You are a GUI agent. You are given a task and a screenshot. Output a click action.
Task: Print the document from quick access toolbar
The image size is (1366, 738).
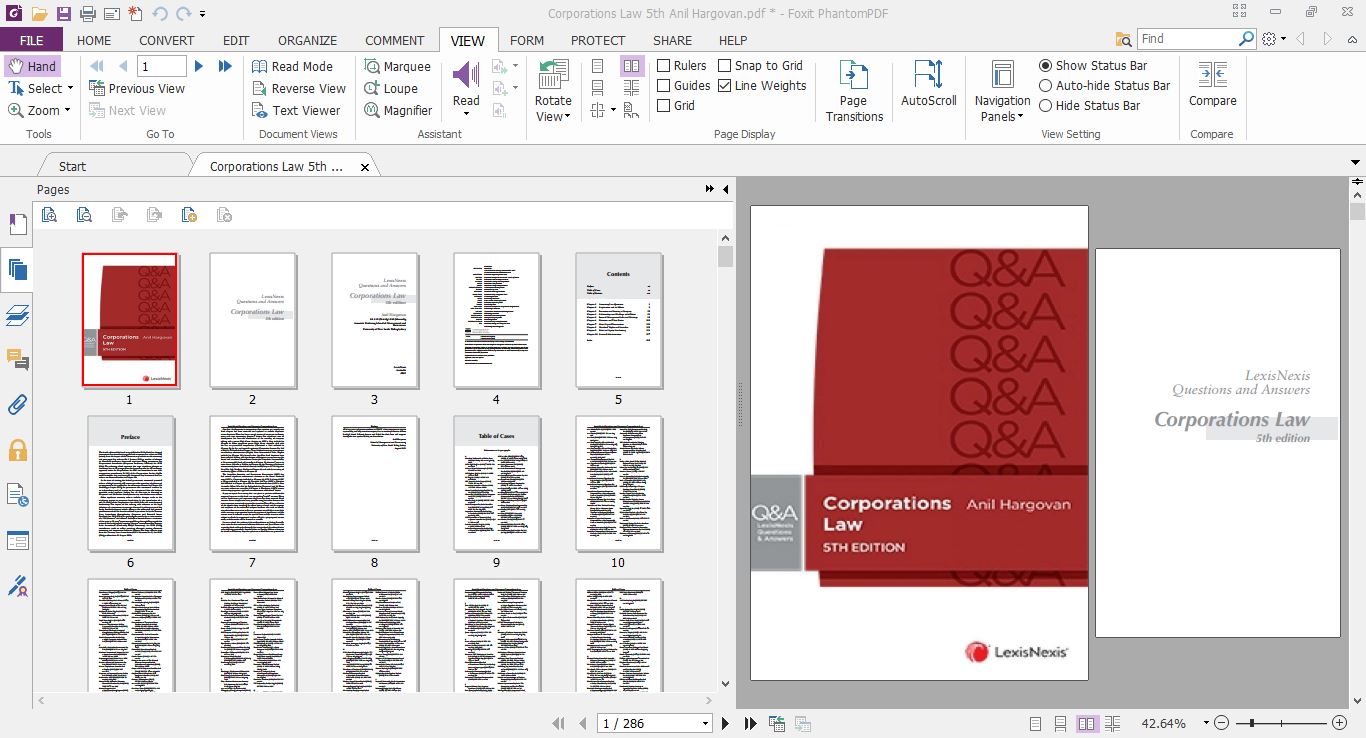[87, 14]
